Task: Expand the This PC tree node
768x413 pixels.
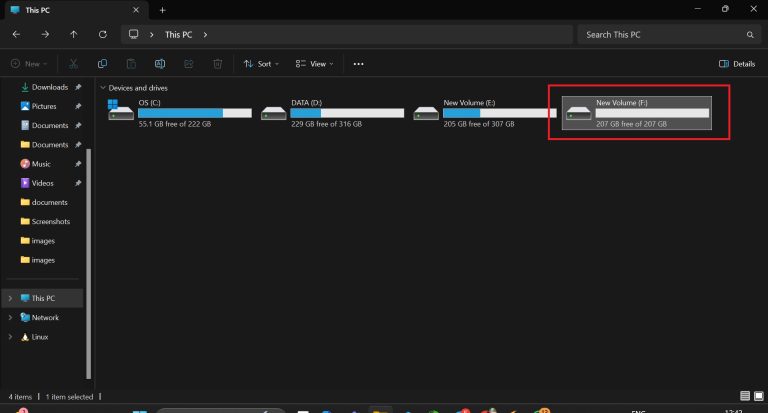Action: tap(10, 298)
